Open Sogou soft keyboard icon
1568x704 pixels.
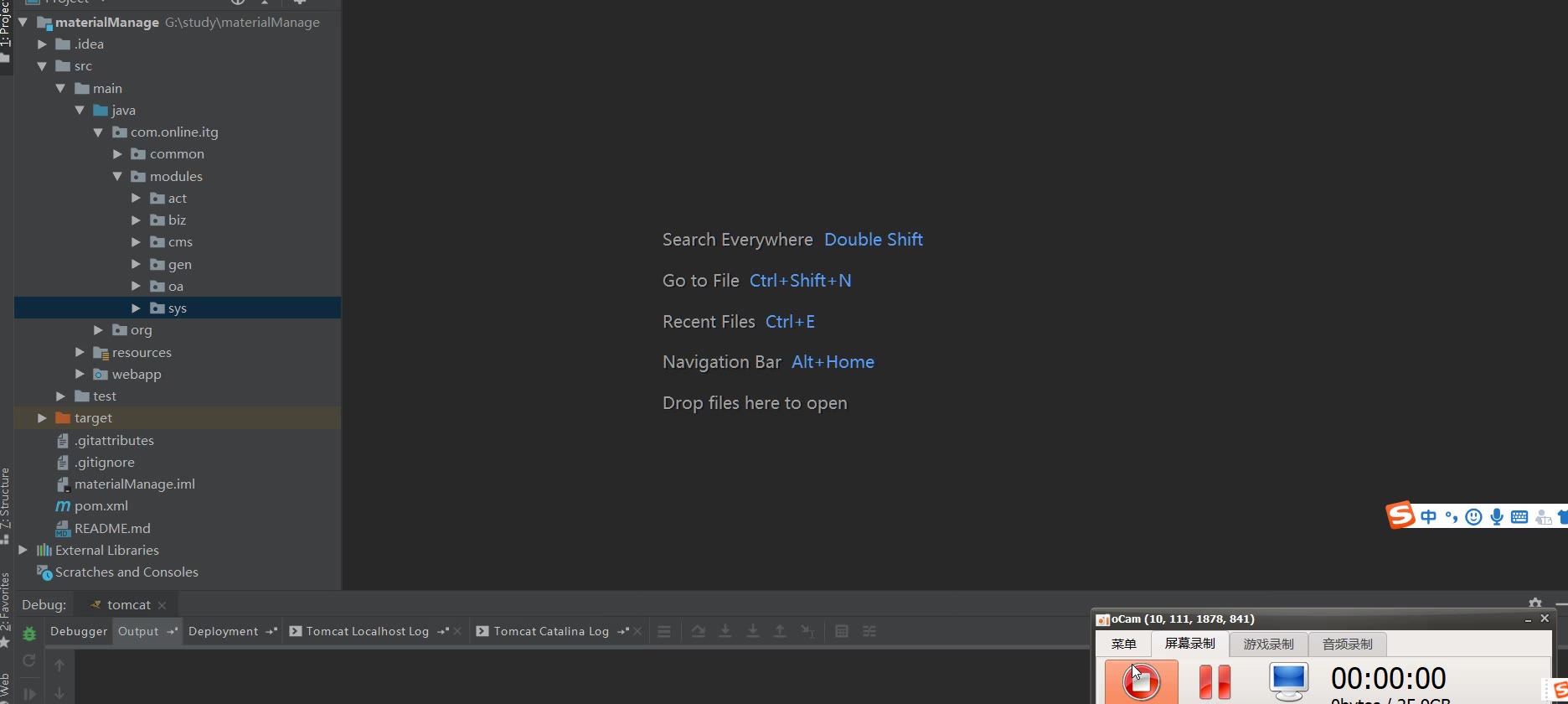click(1519, 517)
